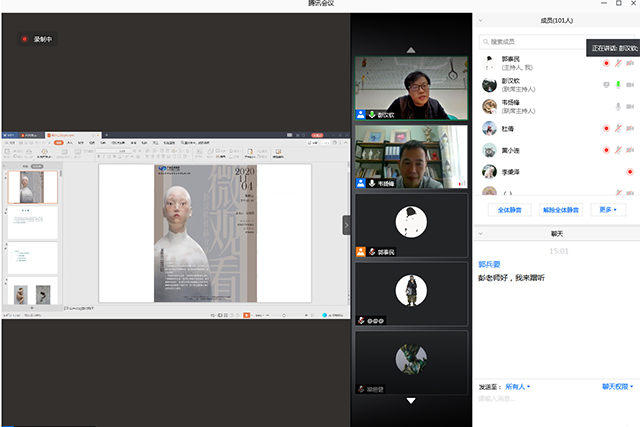Toggle the microphone for 韦扬锋
640x427 pixels.
pos(618,107)
